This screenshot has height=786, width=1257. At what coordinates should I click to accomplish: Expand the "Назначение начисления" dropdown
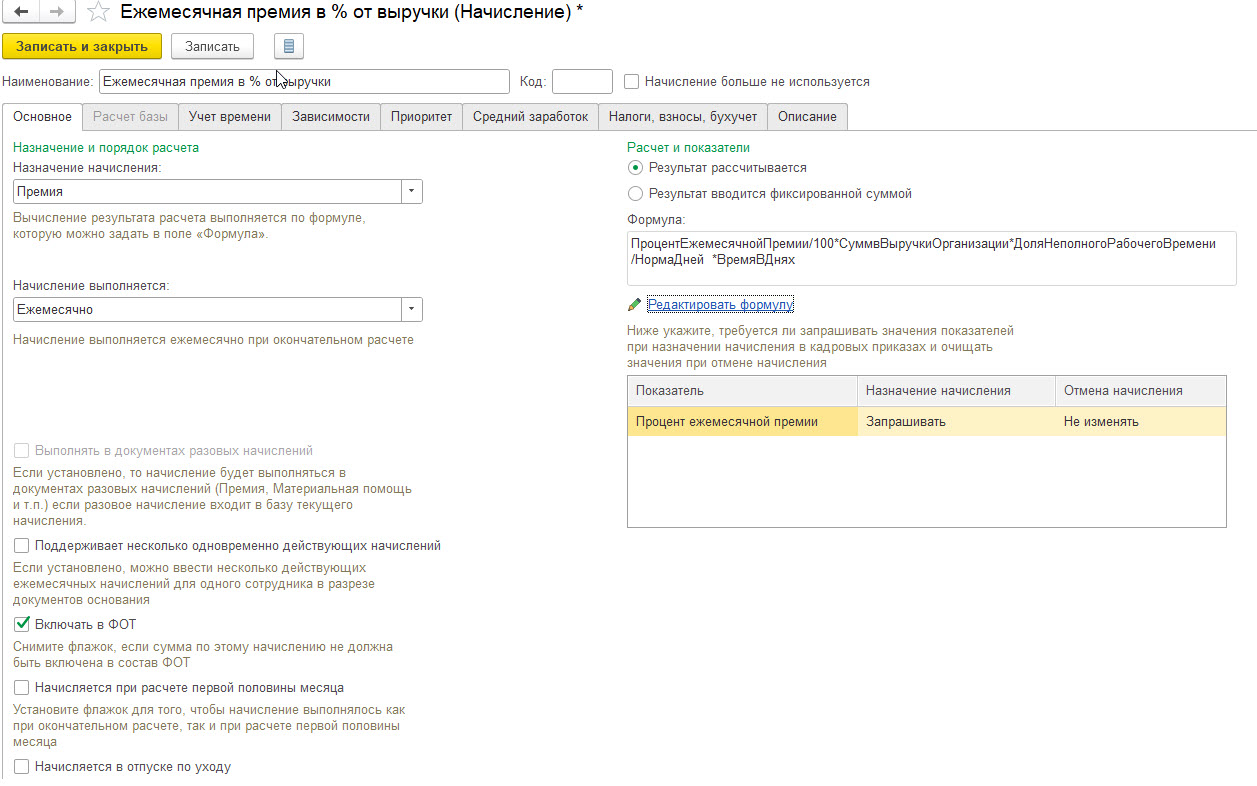coord(412,191)
